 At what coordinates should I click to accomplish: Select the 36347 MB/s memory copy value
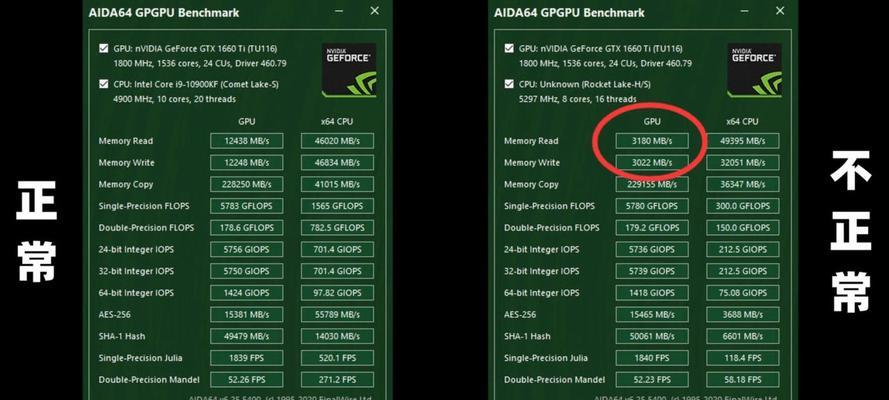(743, 184)
